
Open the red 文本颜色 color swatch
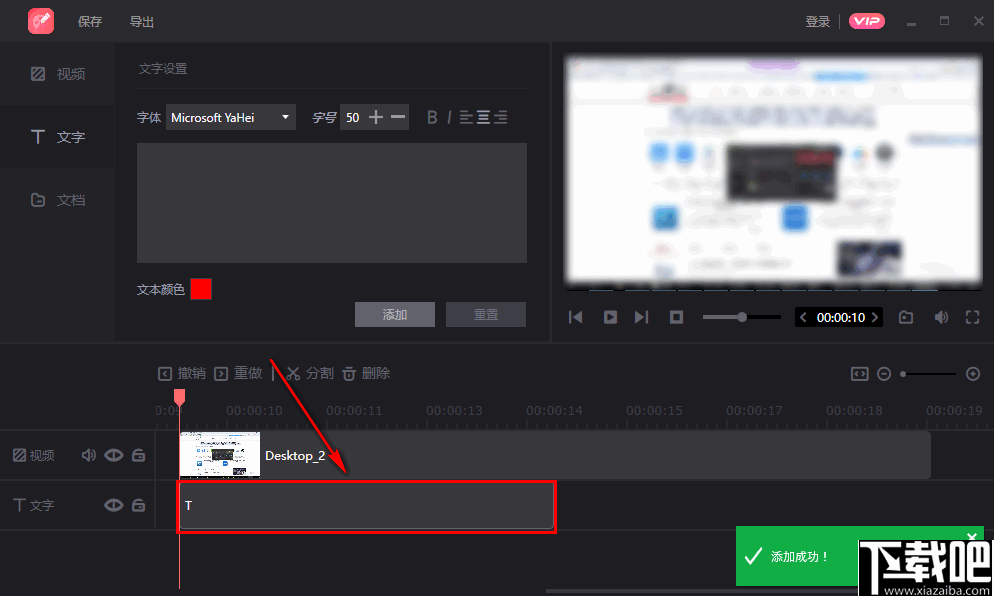pos(199,289)
